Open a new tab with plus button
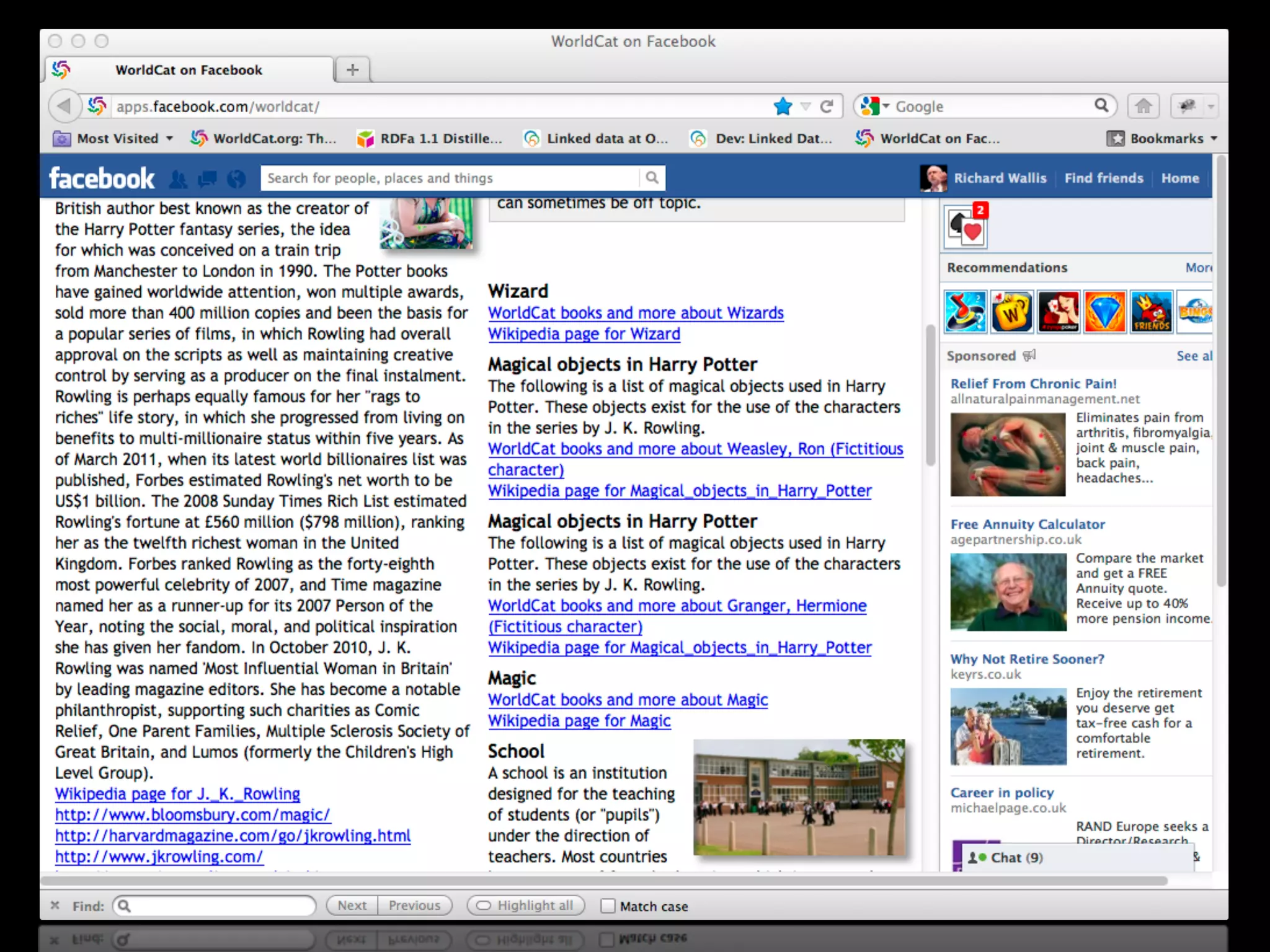 (x=352, y=70)
